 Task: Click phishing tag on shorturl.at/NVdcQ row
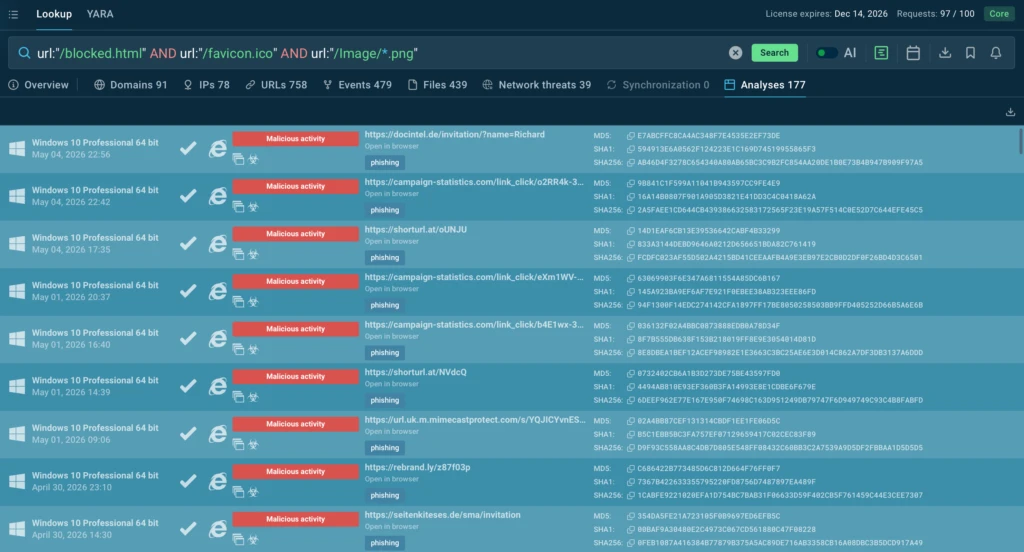pyautogui.click(x=385, y=400)
